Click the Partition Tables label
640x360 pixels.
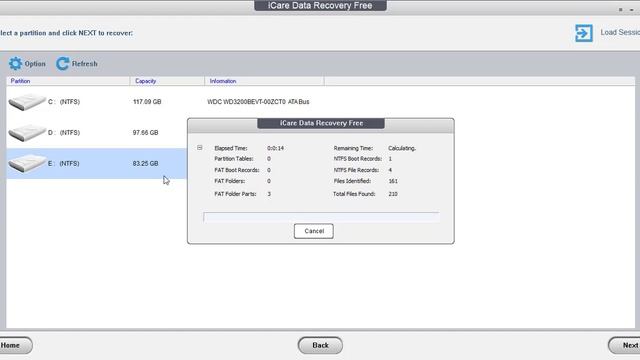point(234,159)
